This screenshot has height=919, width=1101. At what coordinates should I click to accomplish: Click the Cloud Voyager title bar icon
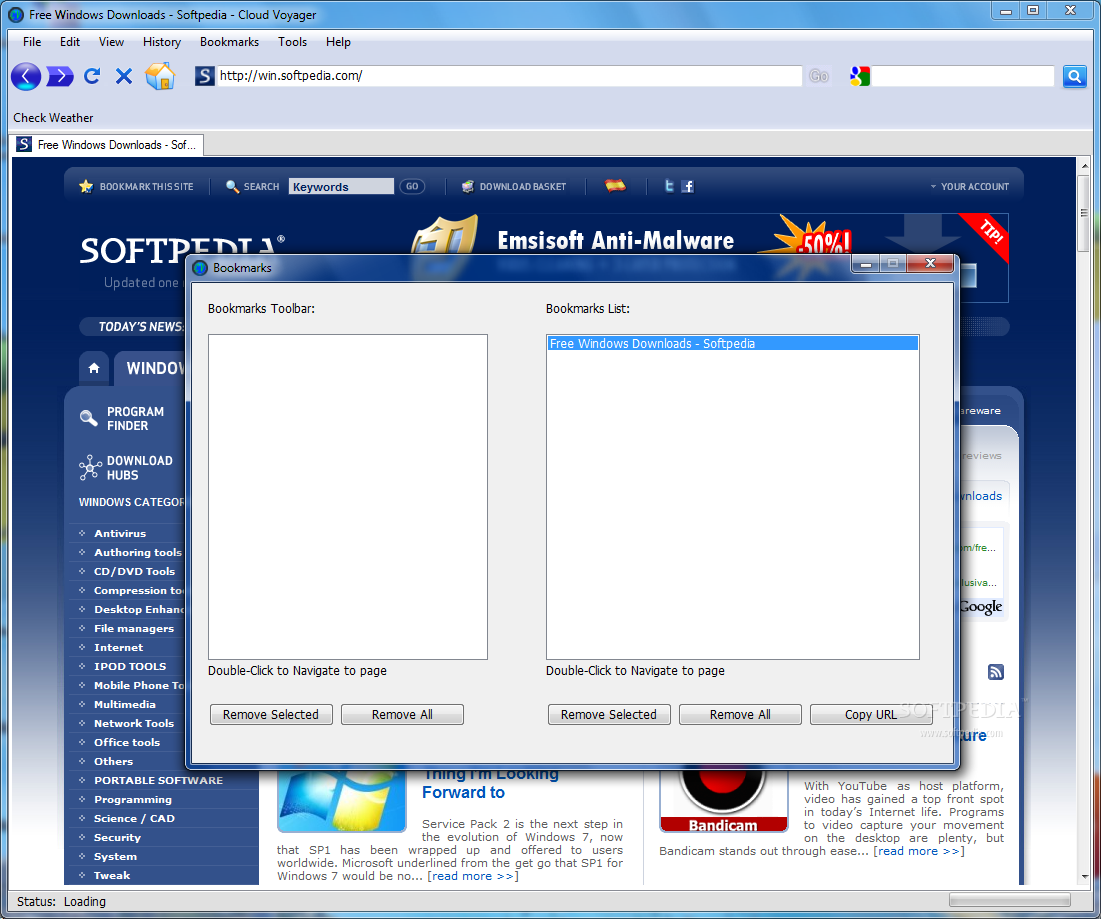(x=15, y=14)
